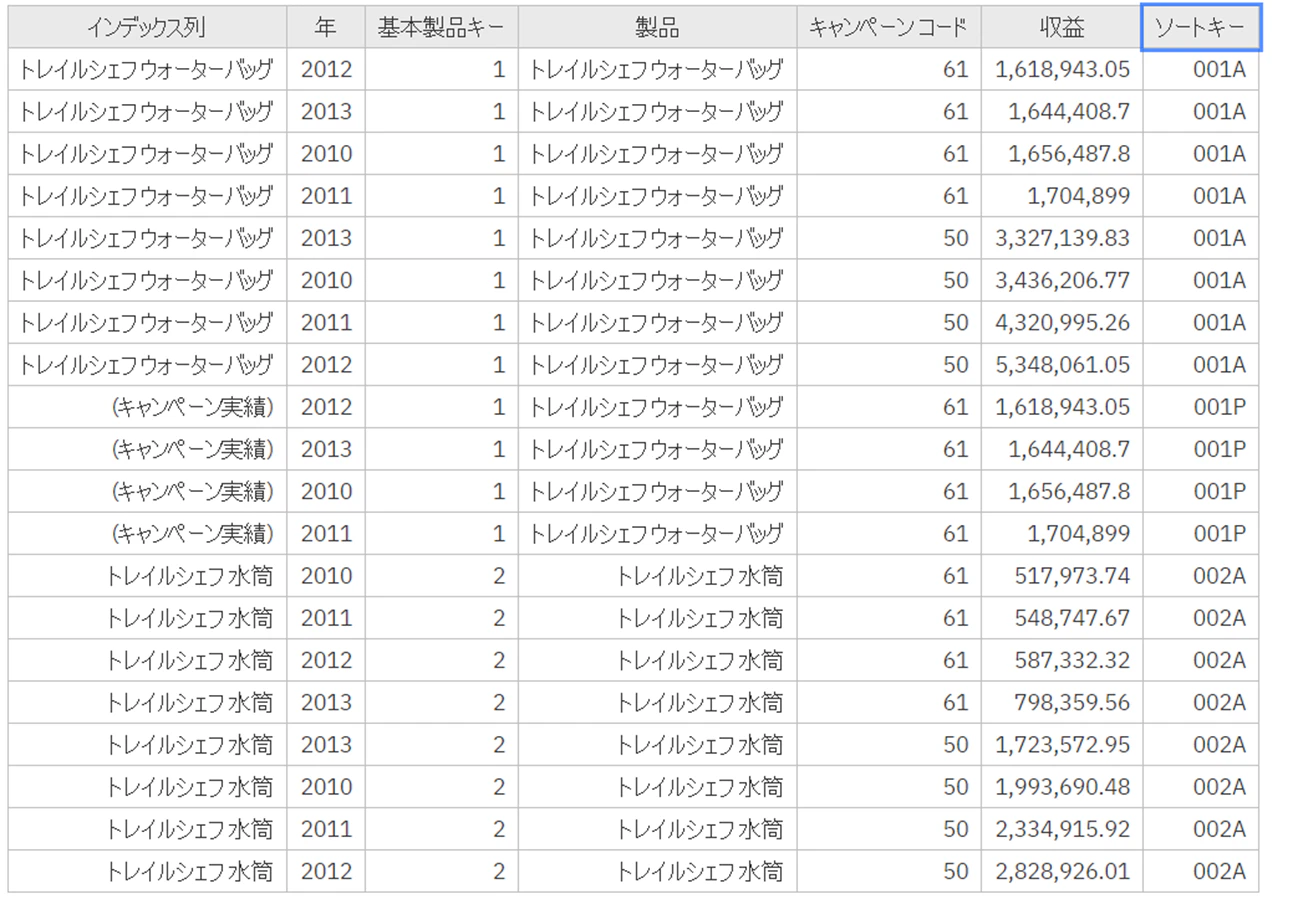Click year 2010 in the 517,973.74 row

click(x=326, y=576)
